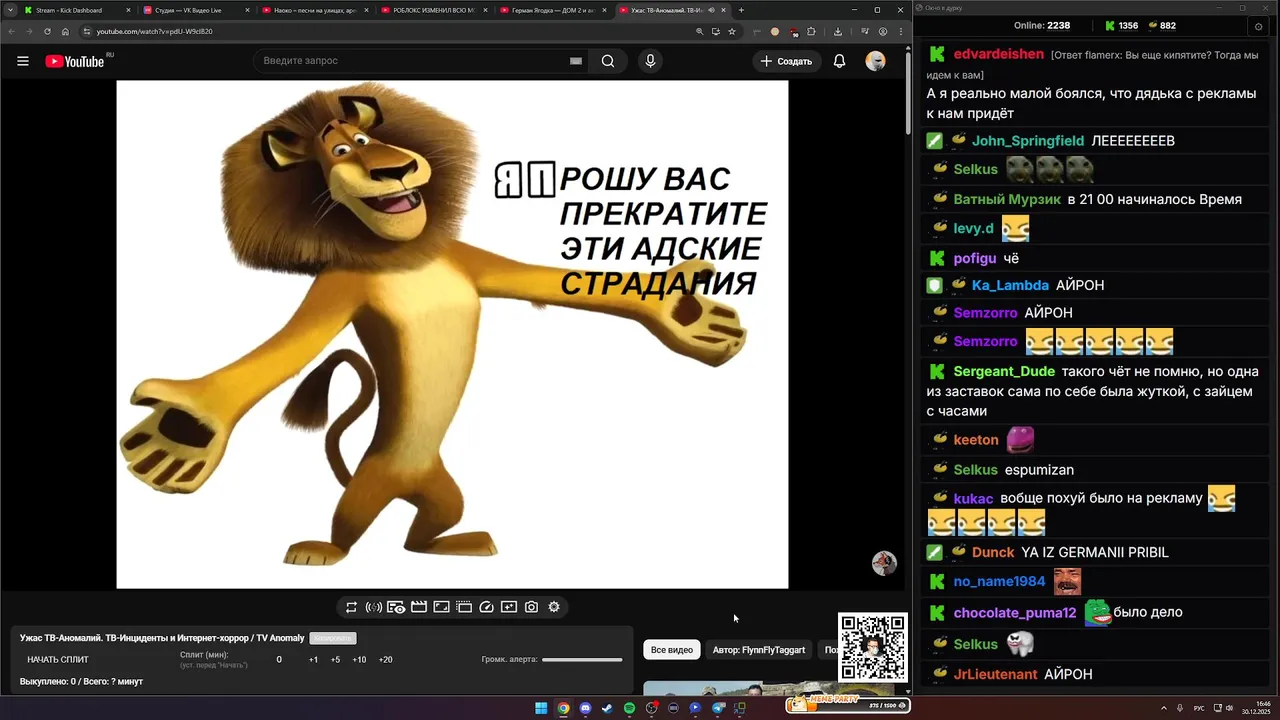
Task: Open Discord from the taskbar
Action: (x=585, y=708)
